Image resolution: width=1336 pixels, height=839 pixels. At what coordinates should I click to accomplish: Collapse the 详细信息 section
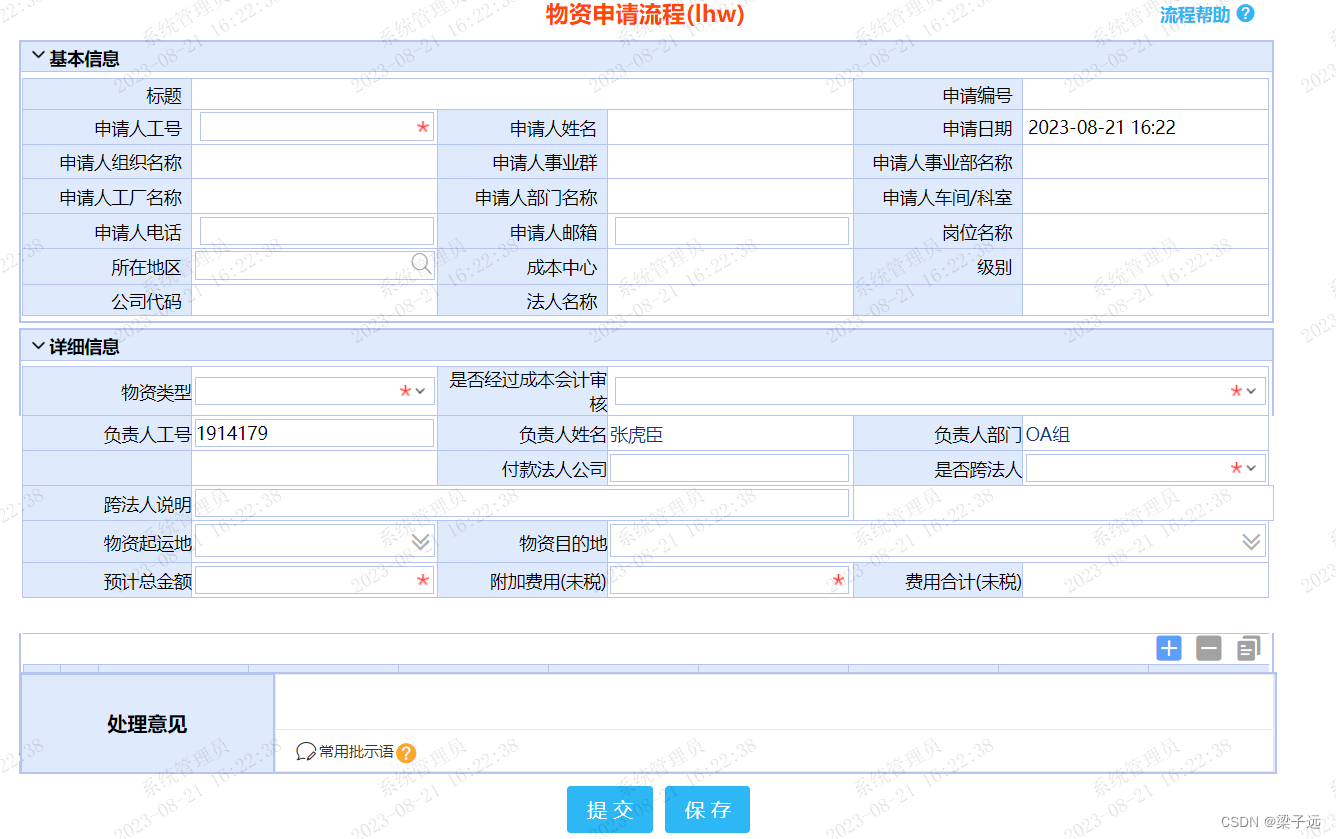[x=38, y=346]
